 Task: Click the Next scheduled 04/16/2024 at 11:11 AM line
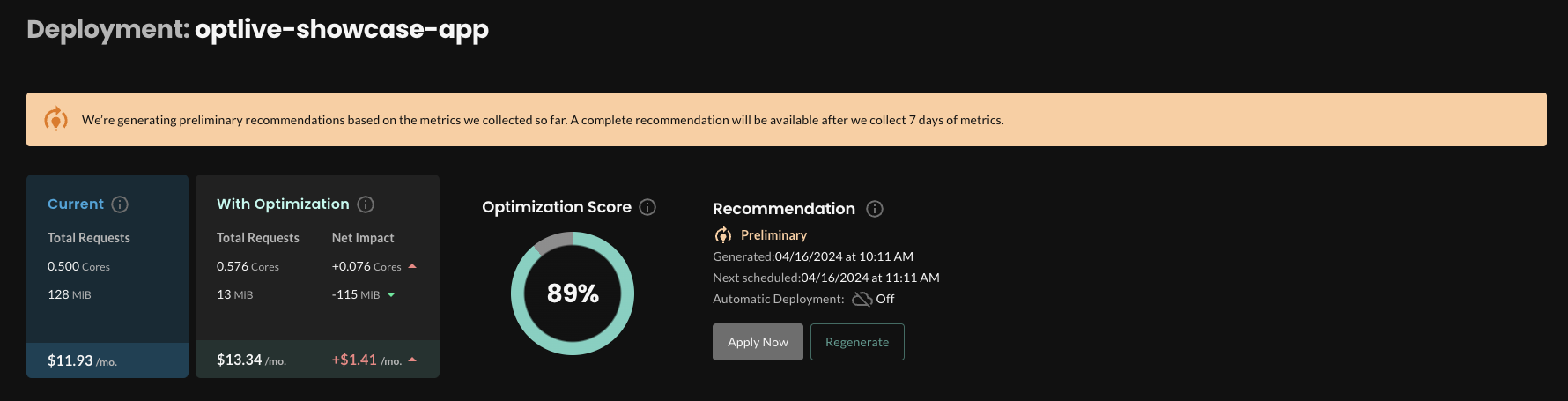click(x=826, y=278)
